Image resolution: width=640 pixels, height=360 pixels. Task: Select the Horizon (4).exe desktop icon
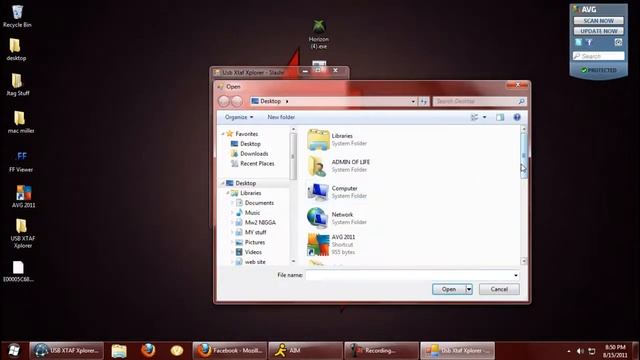319,26
